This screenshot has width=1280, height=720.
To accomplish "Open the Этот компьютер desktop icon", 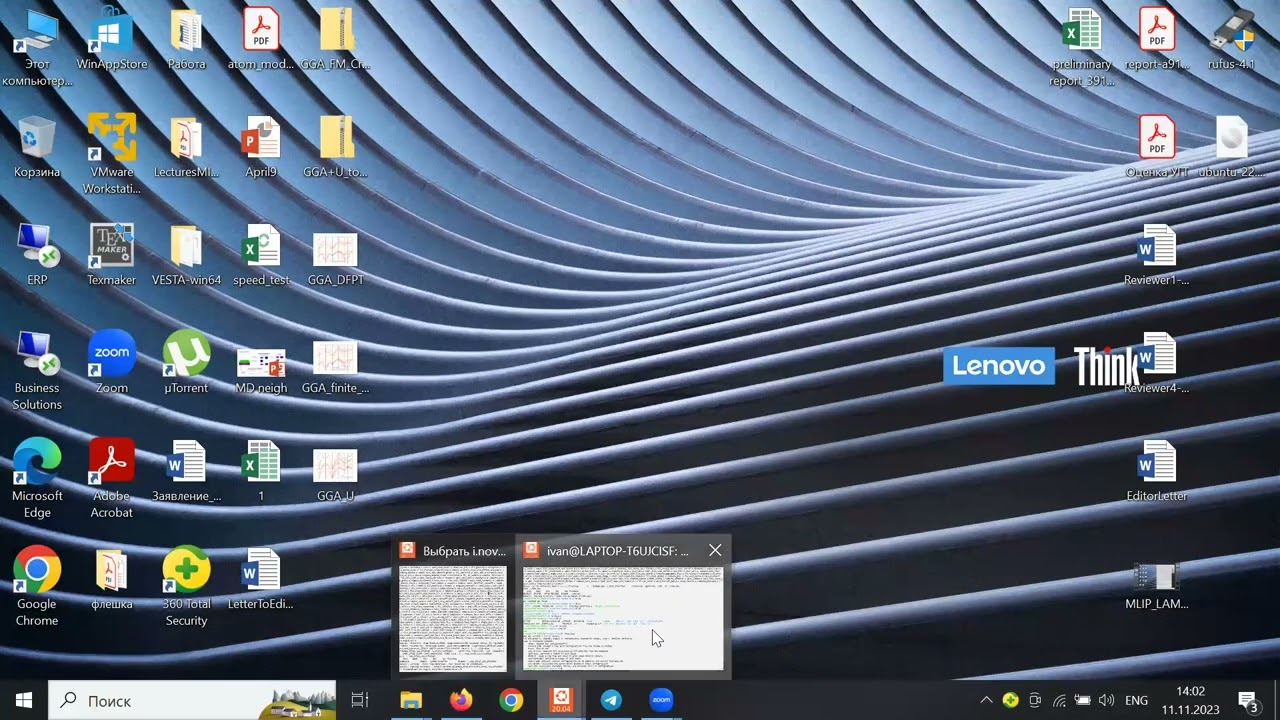I will coord(37,48).
